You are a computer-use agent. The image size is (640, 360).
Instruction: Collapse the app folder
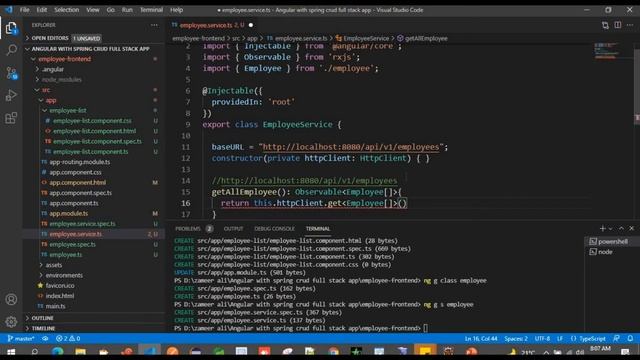[51, 100]
